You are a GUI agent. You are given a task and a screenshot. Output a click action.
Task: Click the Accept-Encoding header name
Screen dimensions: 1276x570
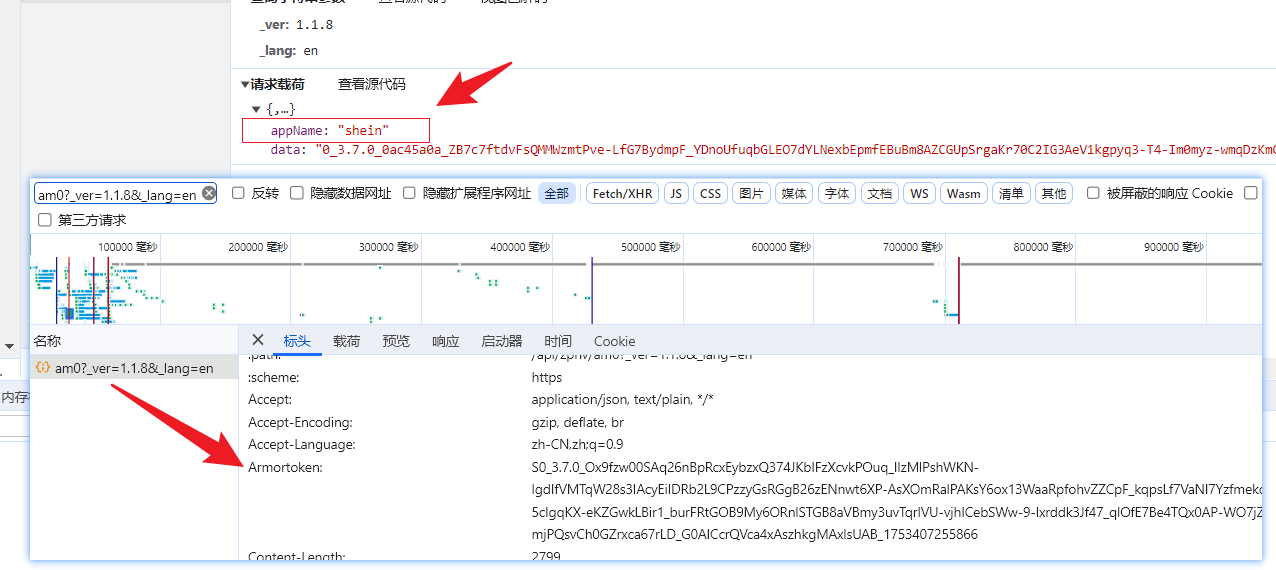point(300,422)
